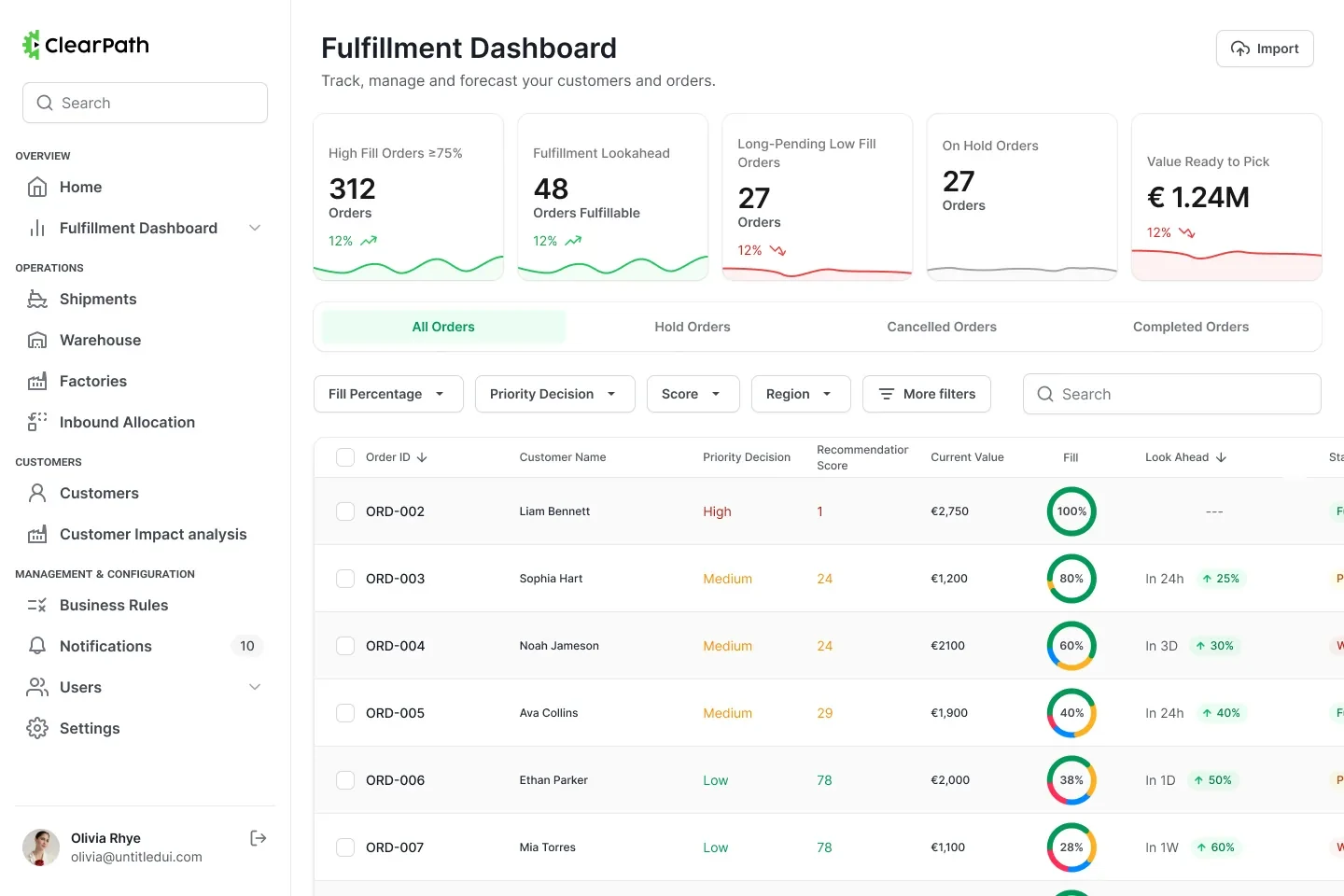
Task: Open Settings via the gear icon
Action: click(x=37, y=728)
